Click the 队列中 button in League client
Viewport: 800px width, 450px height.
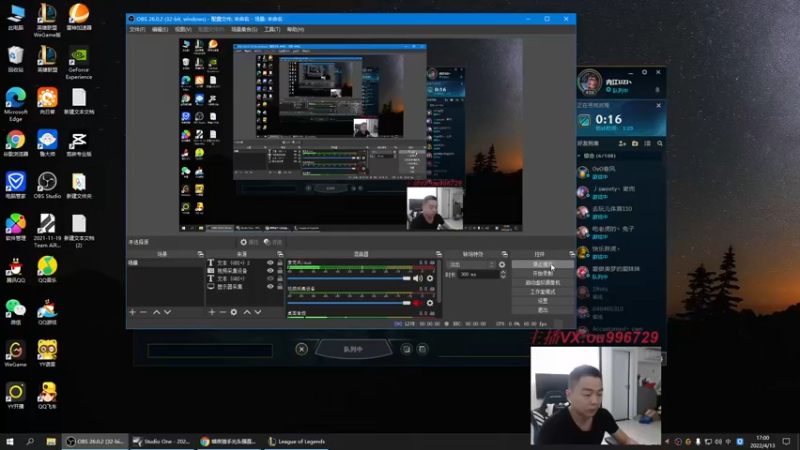click(353, 349)
